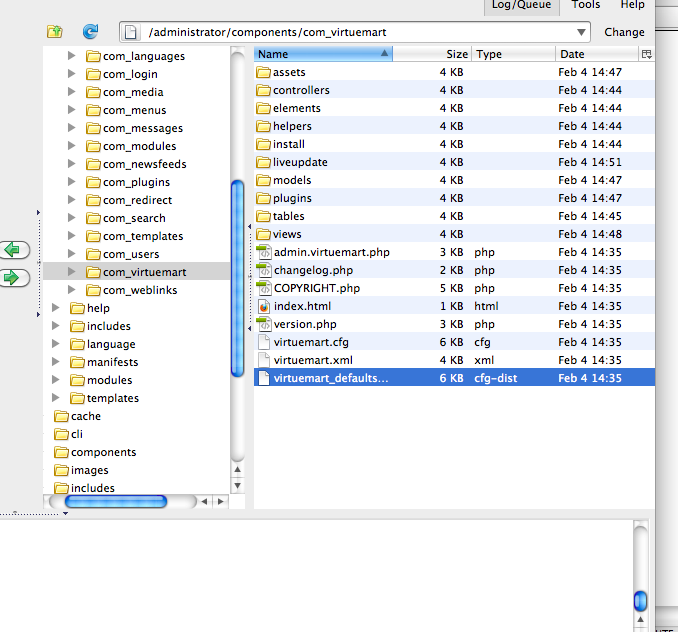The image size is (678, 632).
Task: Open the path dropdown arrow
Action: point(581,32)
